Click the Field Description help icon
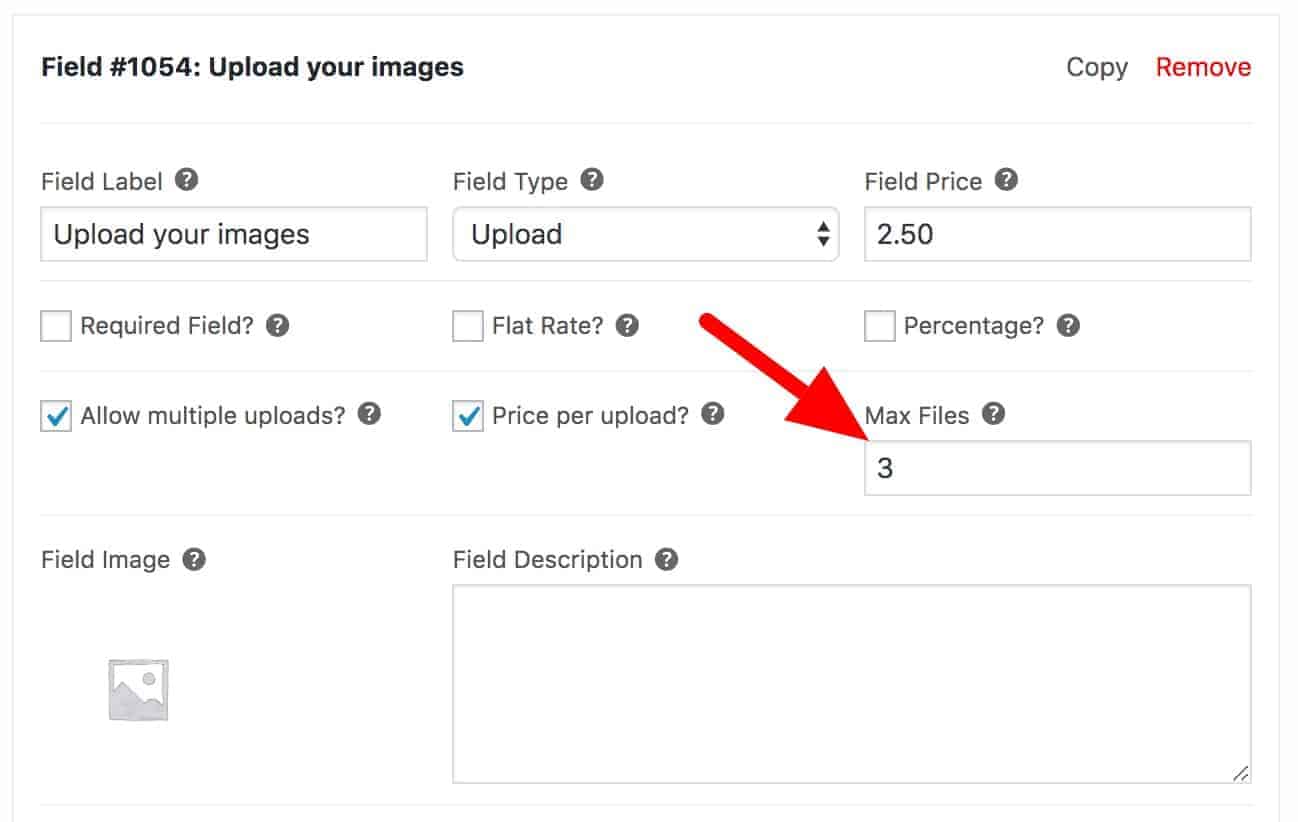Viewport: 1298px width, 822px height. (x=667, y=559)
